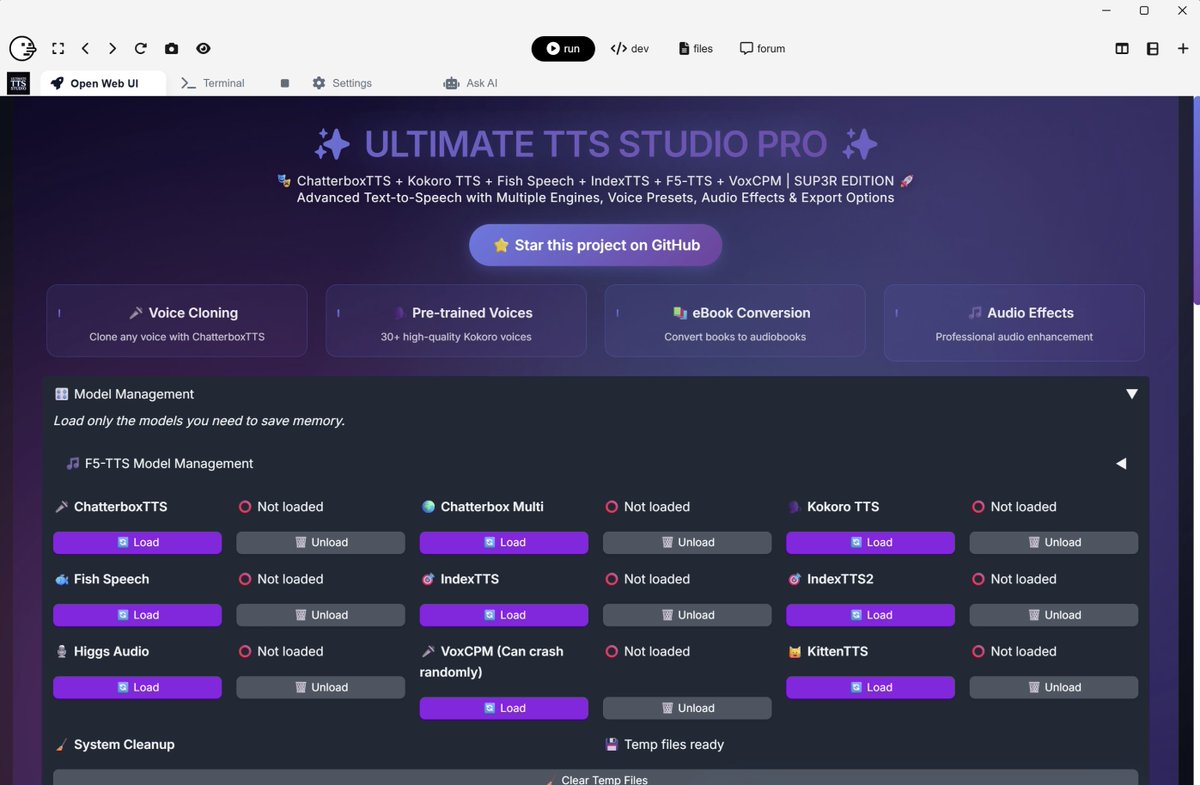Collapse the Model Management section arrow

click(1132, 394)
